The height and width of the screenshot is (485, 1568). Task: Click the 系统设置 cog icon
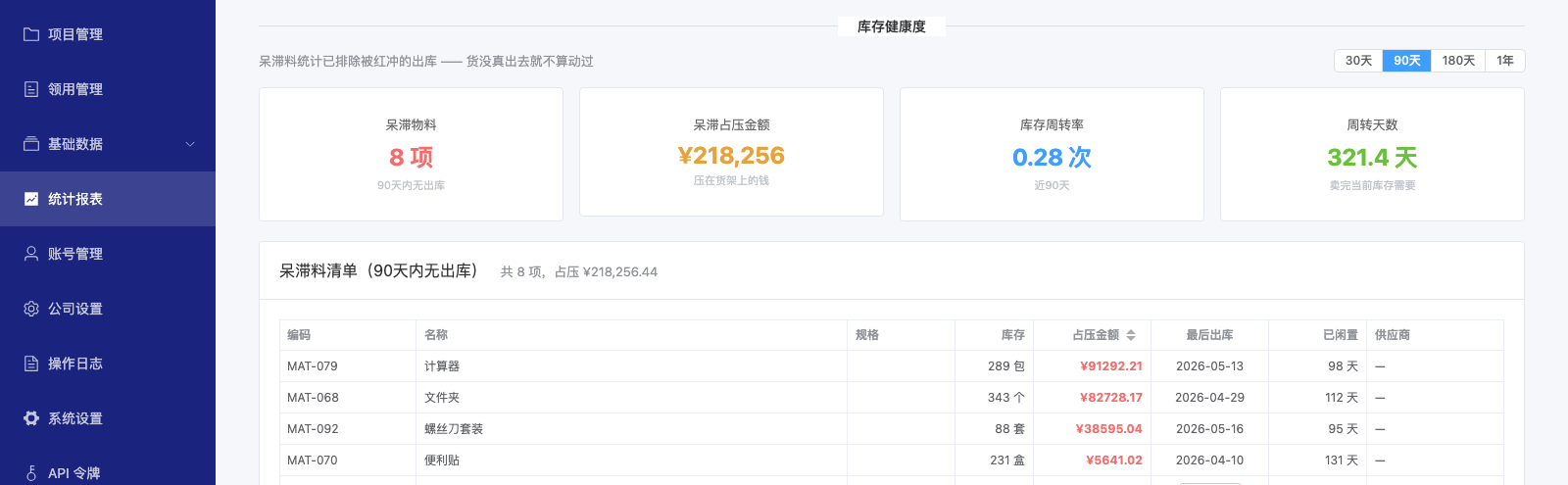pos(31,418)
